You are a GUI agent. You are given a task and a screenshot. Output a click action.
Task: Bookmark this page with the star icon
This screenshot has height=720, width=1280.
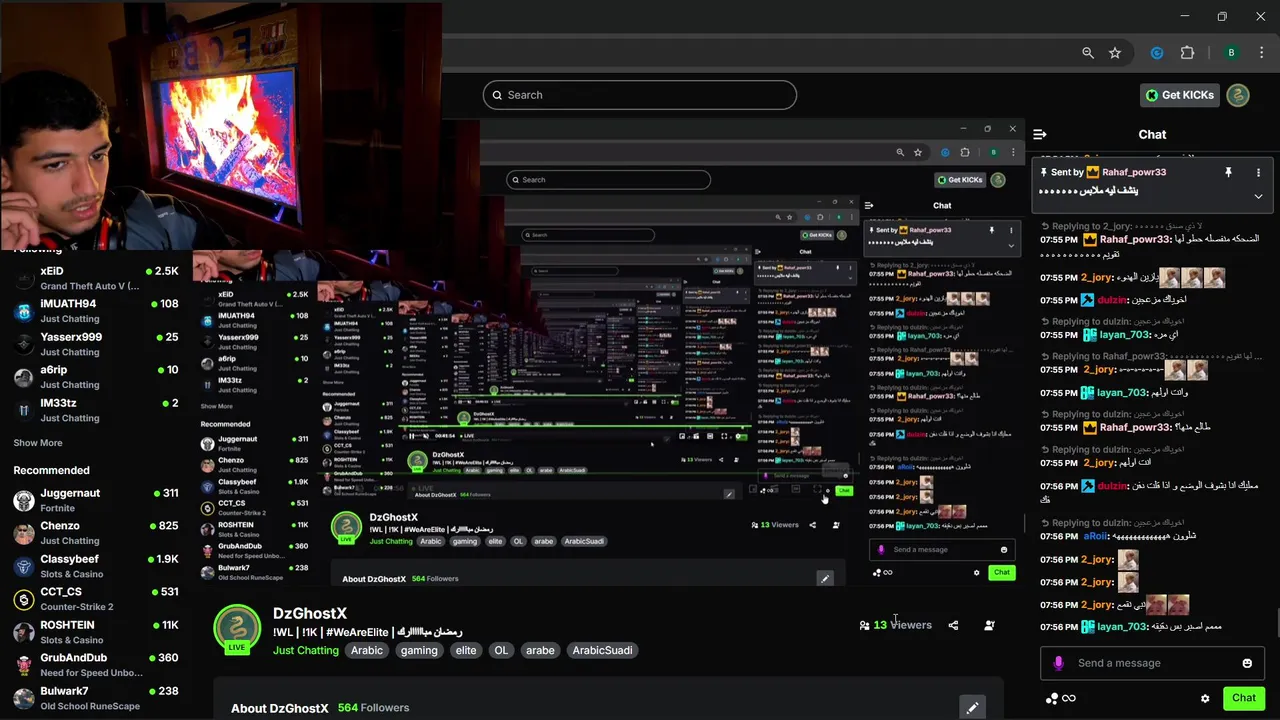1115,53
